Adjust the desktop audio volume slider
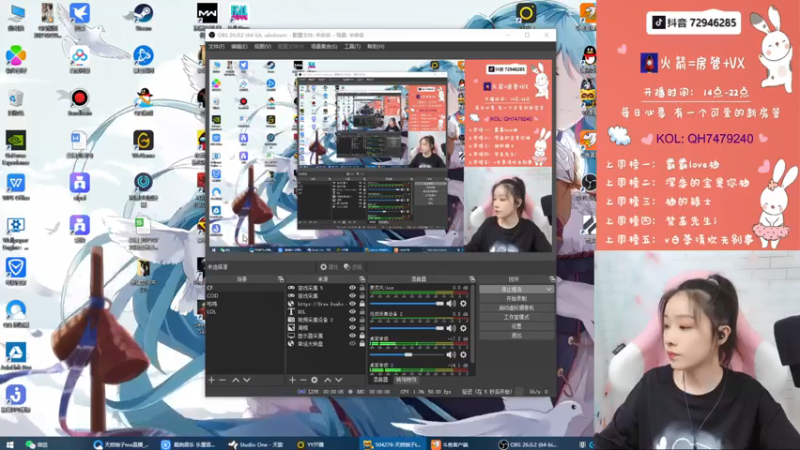The height and width of the screenshot is (450, 800). tap(407, 355)
